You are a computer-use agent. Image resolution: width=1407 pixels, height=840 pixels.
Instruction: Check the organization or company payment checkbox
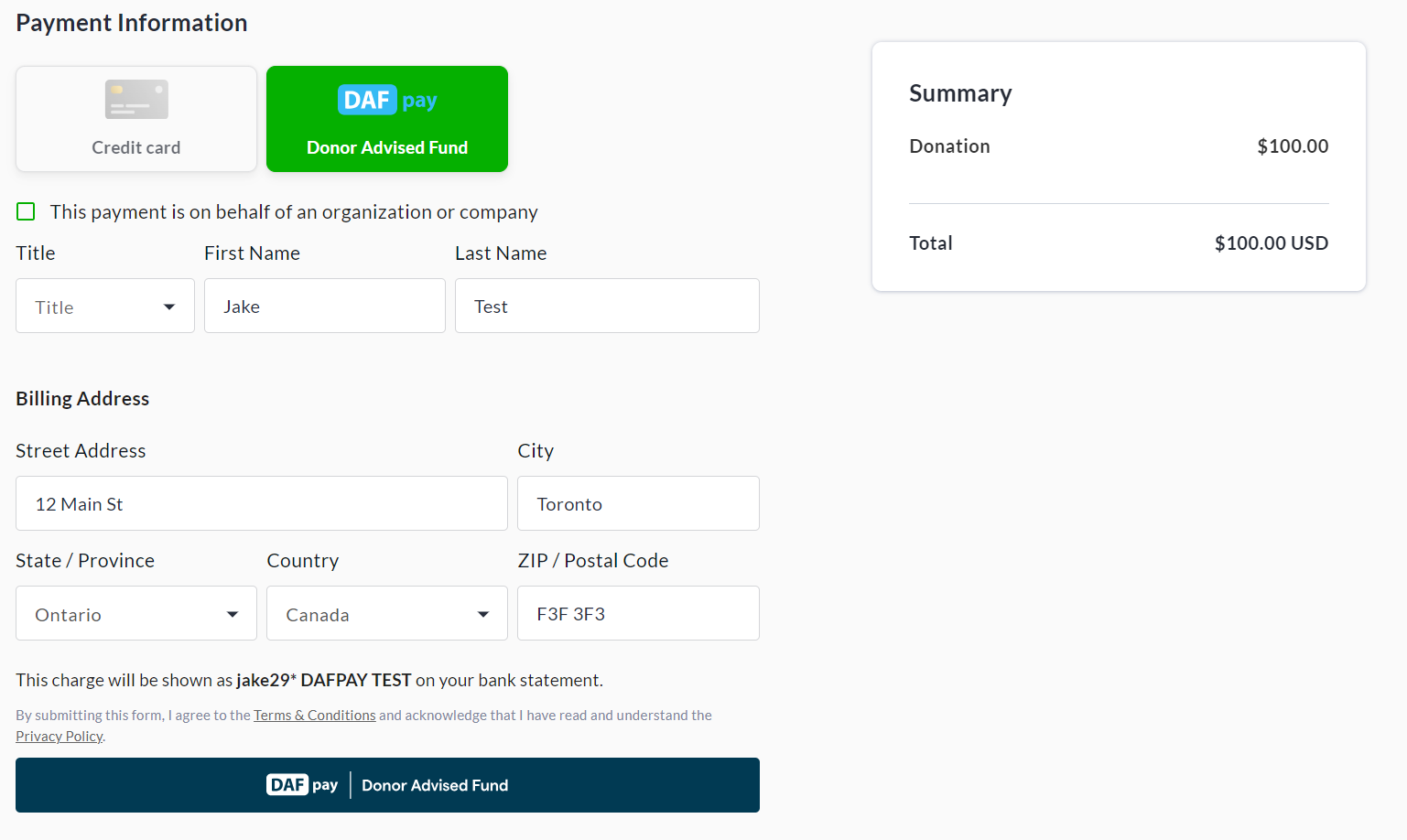point(26,212)
